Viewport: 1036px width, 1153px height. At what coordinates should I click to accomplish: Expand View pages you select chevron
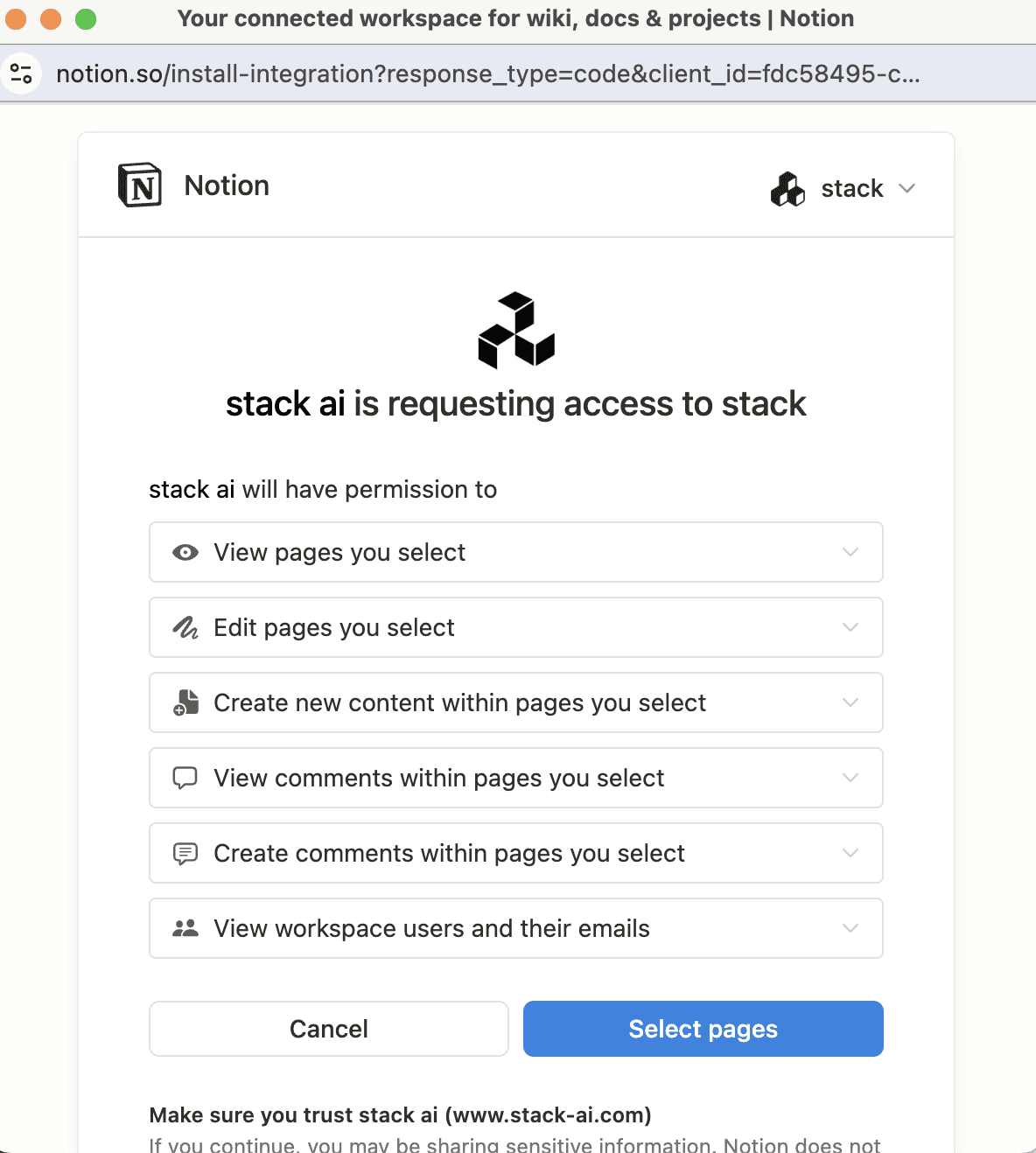[x=850, y=552]
